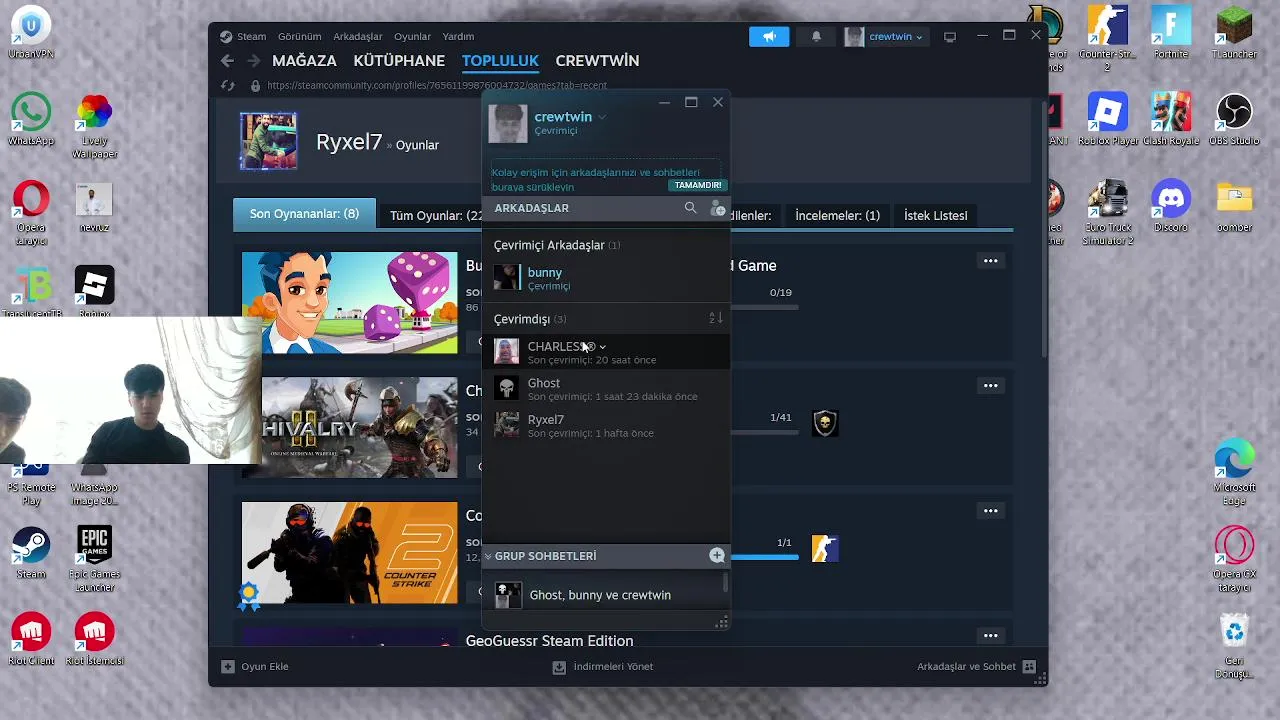Open the CHARLES friend options chevron
This screenshot has width=1280, height=720.
coord(602,347)
